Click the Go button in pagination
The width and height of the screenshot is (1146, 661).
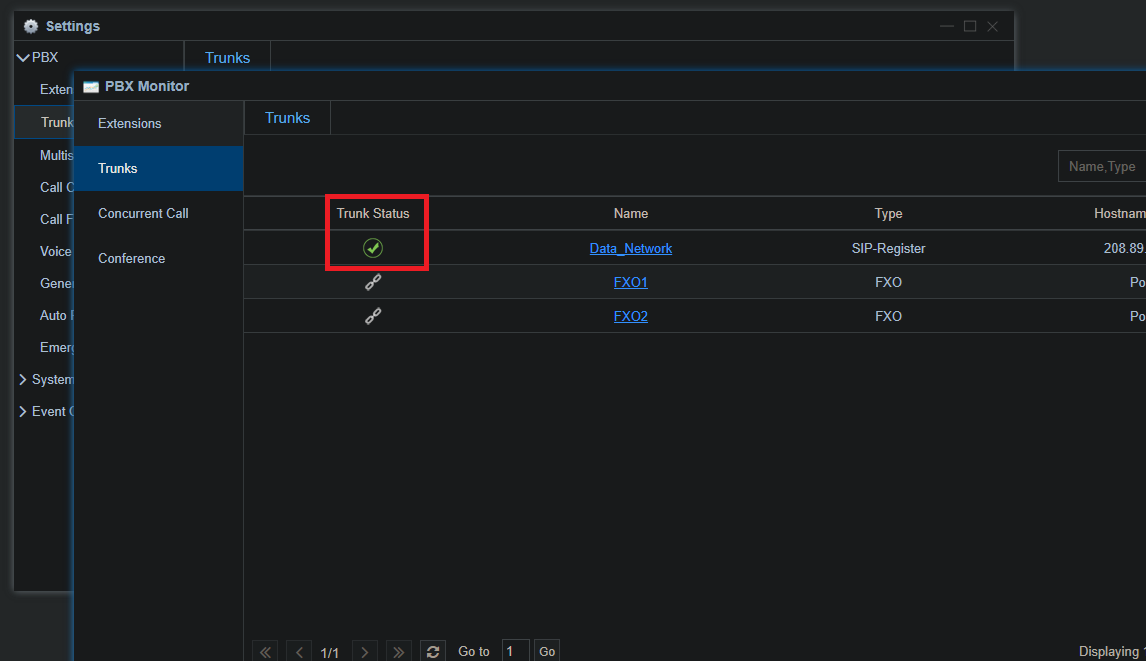547,651
